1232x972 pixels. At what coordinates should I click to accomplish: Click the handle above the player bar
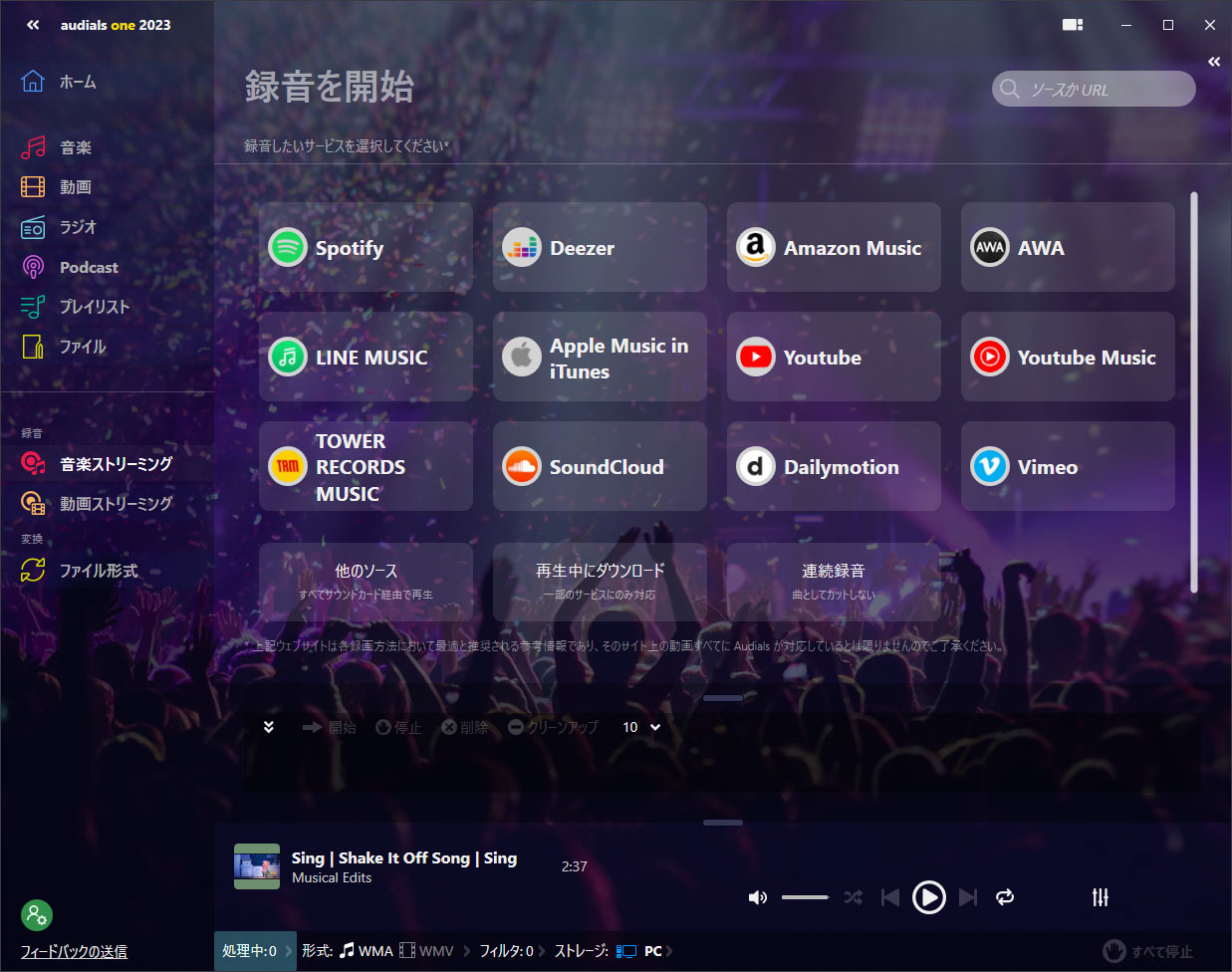(x=723, y=823)
